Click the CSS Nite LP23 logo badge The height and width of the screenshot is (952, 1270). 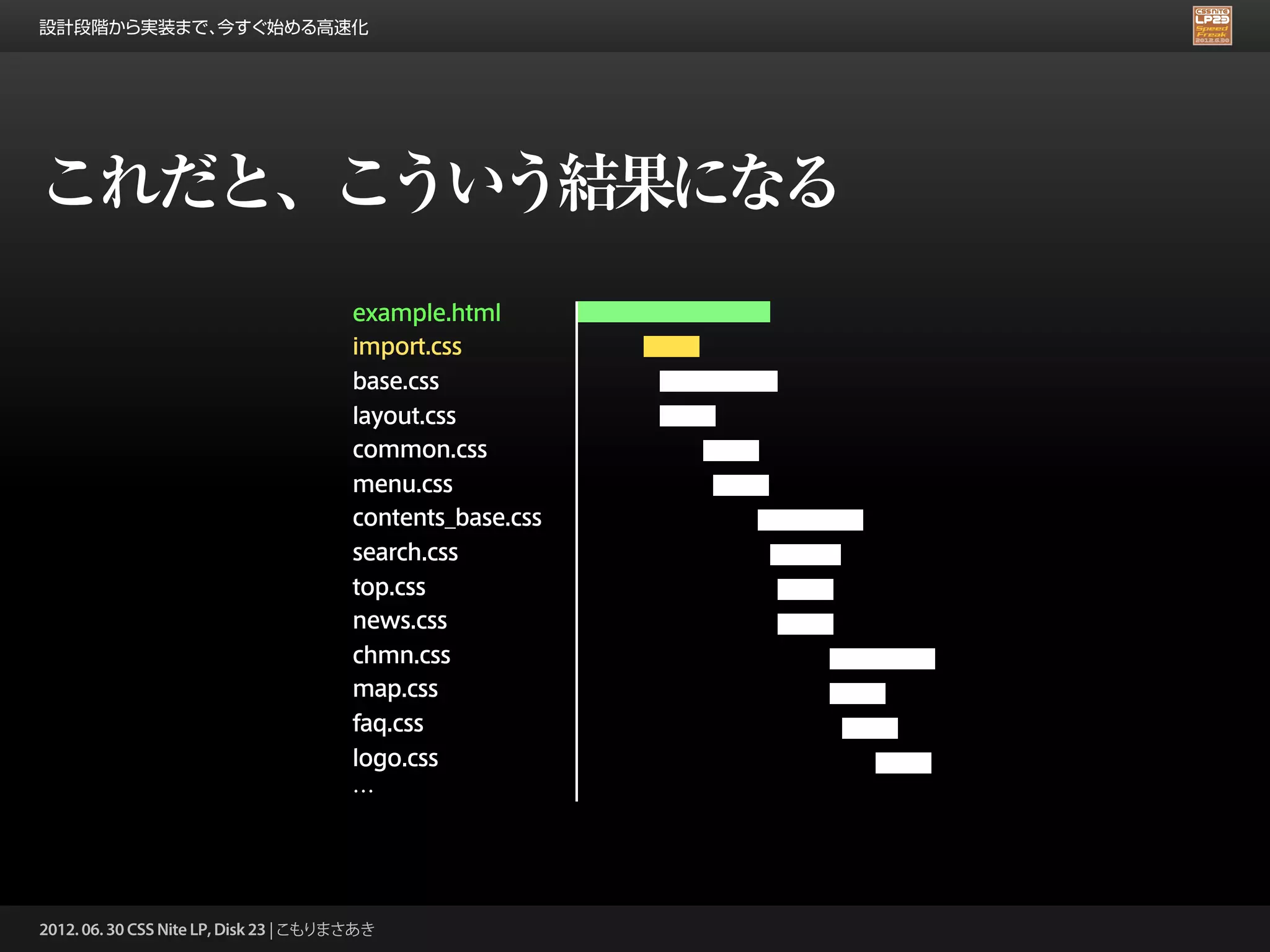tap(1212, 25)
